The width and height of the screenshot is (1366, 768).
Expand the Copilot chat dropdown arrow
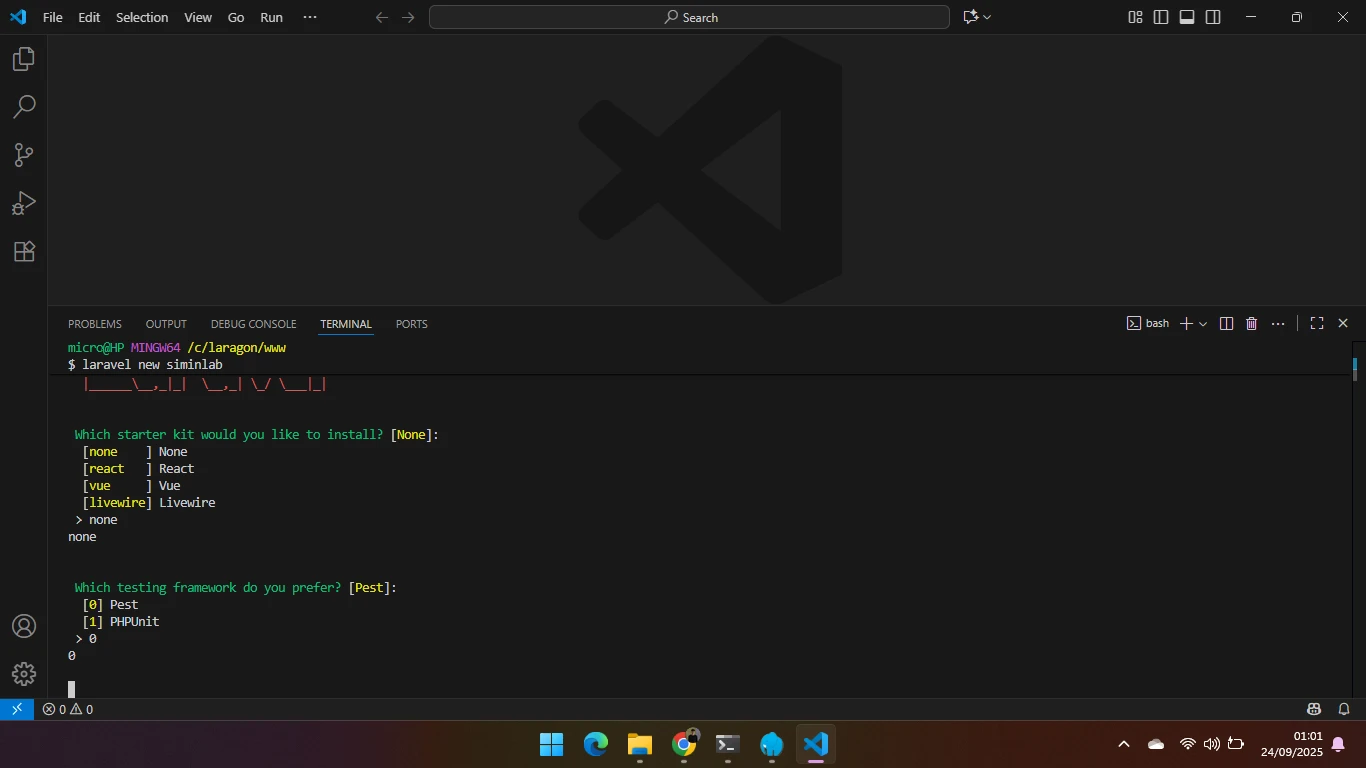(987, 17)
